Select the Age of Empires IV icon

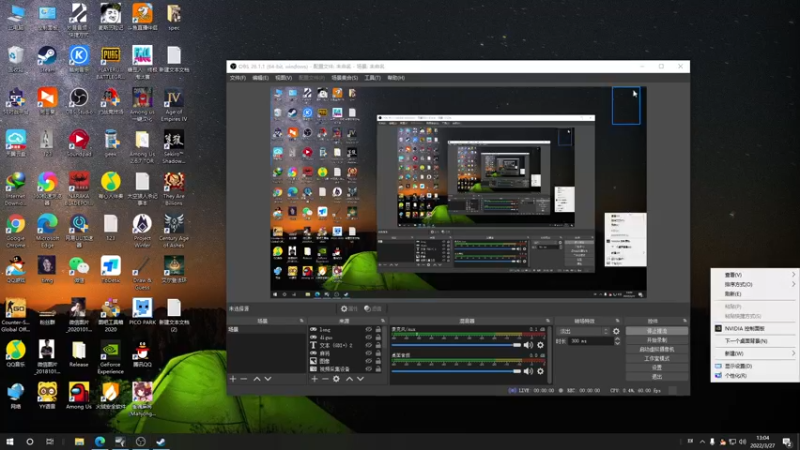point(174,104)
